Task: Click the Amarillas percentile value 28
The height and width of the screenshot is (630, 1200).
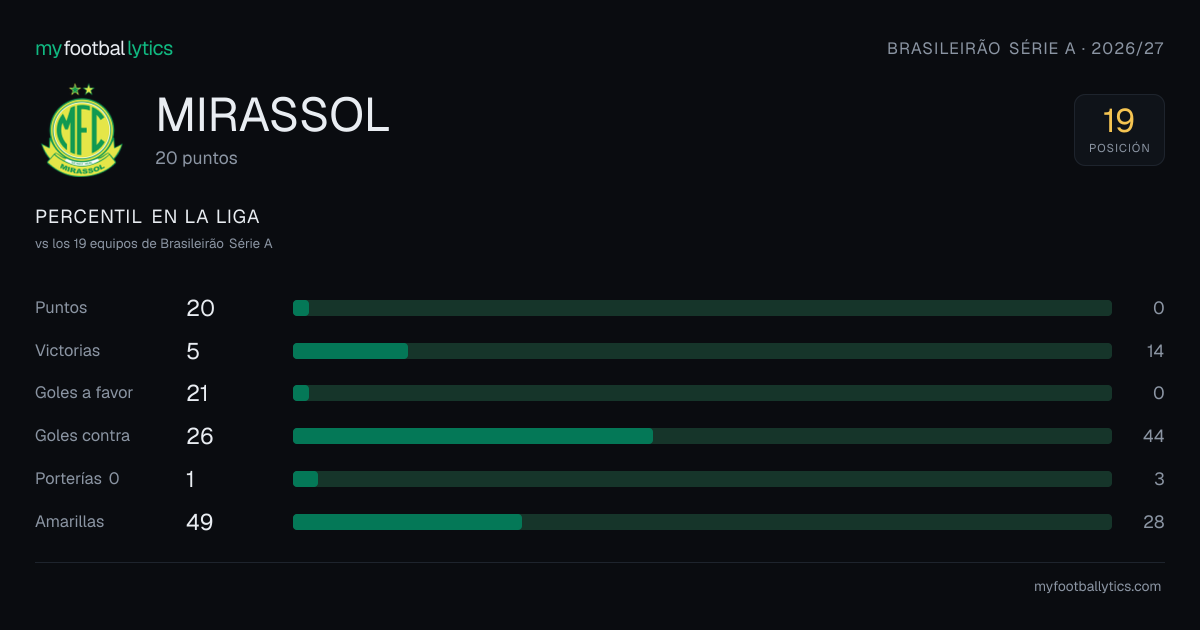Action: point(1154,522)
